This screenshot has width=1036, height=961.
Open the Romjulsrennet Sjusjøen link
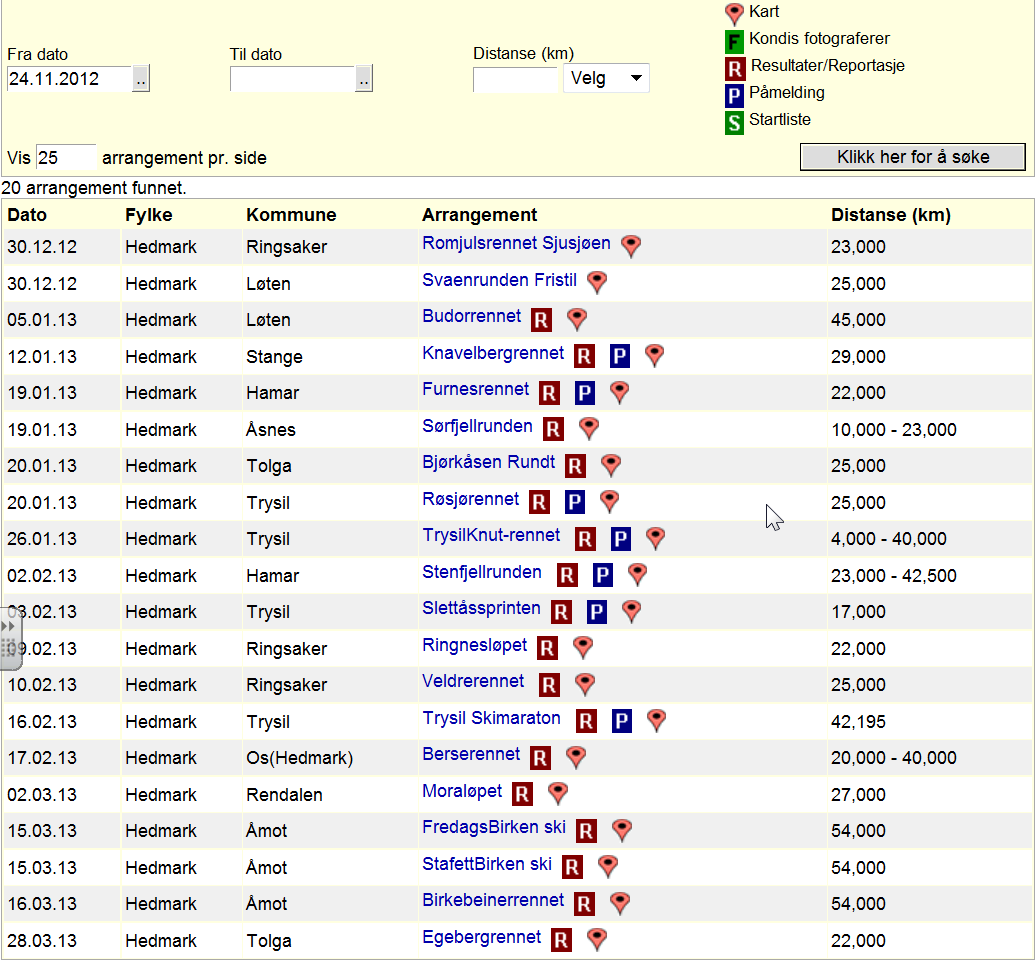pyautogui.click(x=516, y=243)
